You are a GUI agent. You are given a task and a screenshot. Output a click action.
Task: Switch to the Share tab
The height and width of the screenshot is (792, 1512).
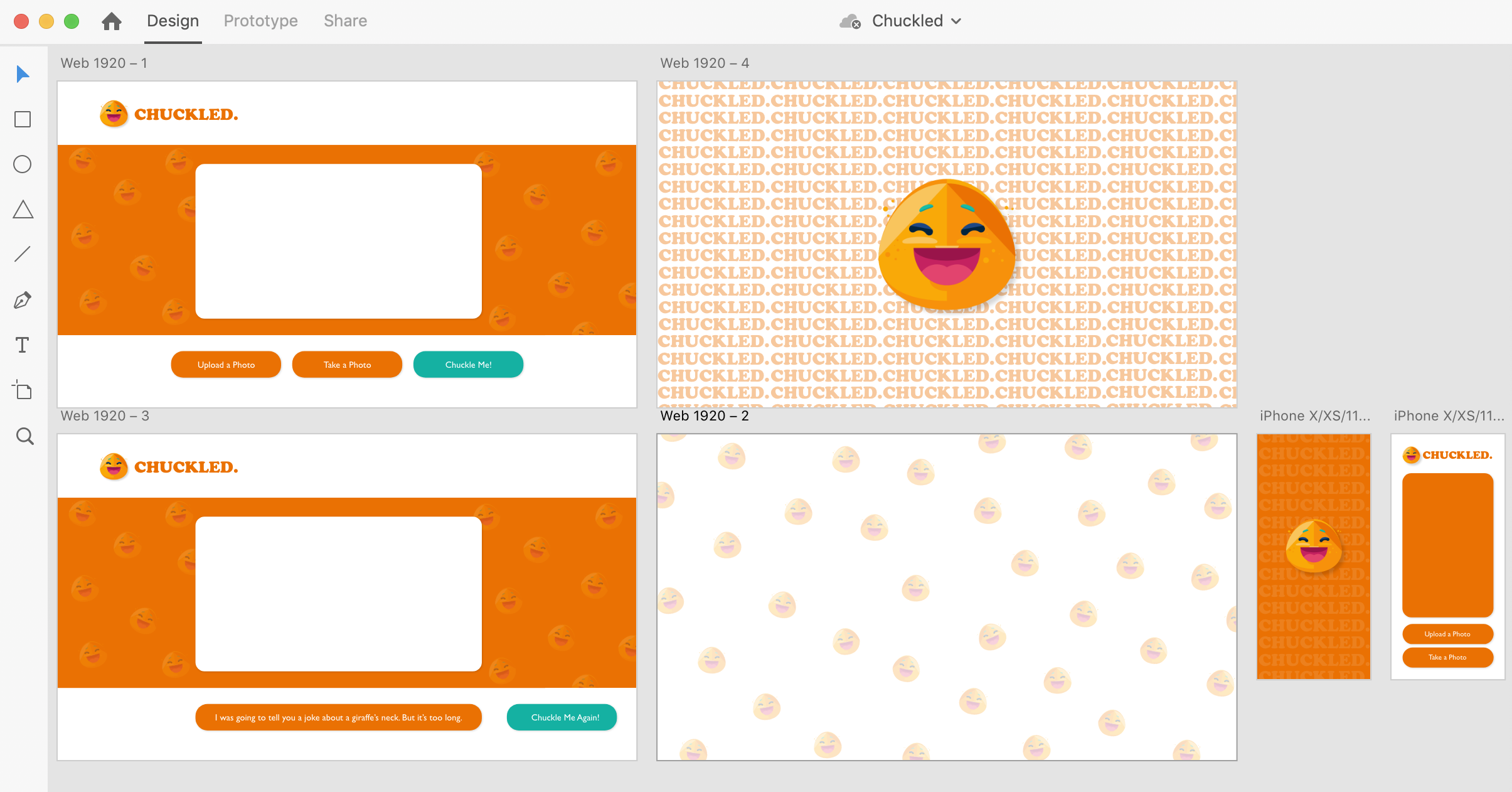(x=345, y=21)
